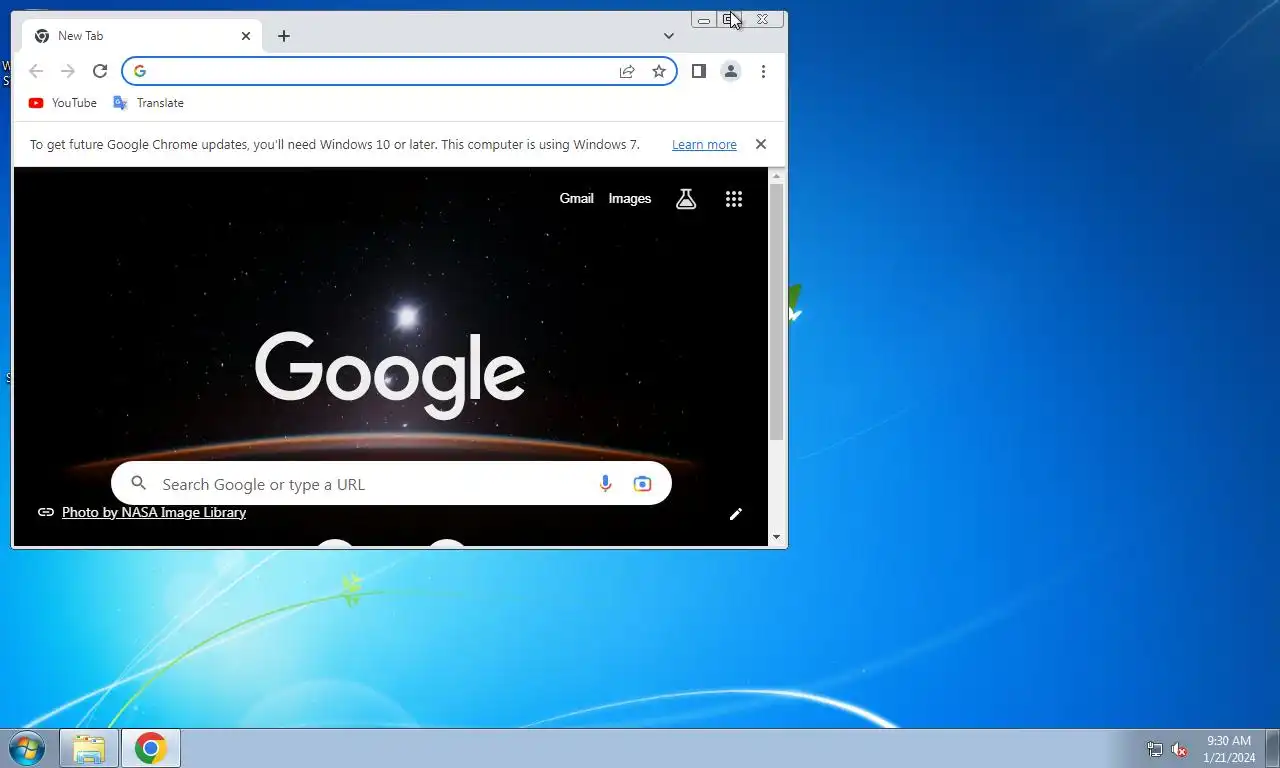Viewport: 1280px width, 768px height.
Task: Open File Explorer from the taskbar
Action: coord(89,748)
